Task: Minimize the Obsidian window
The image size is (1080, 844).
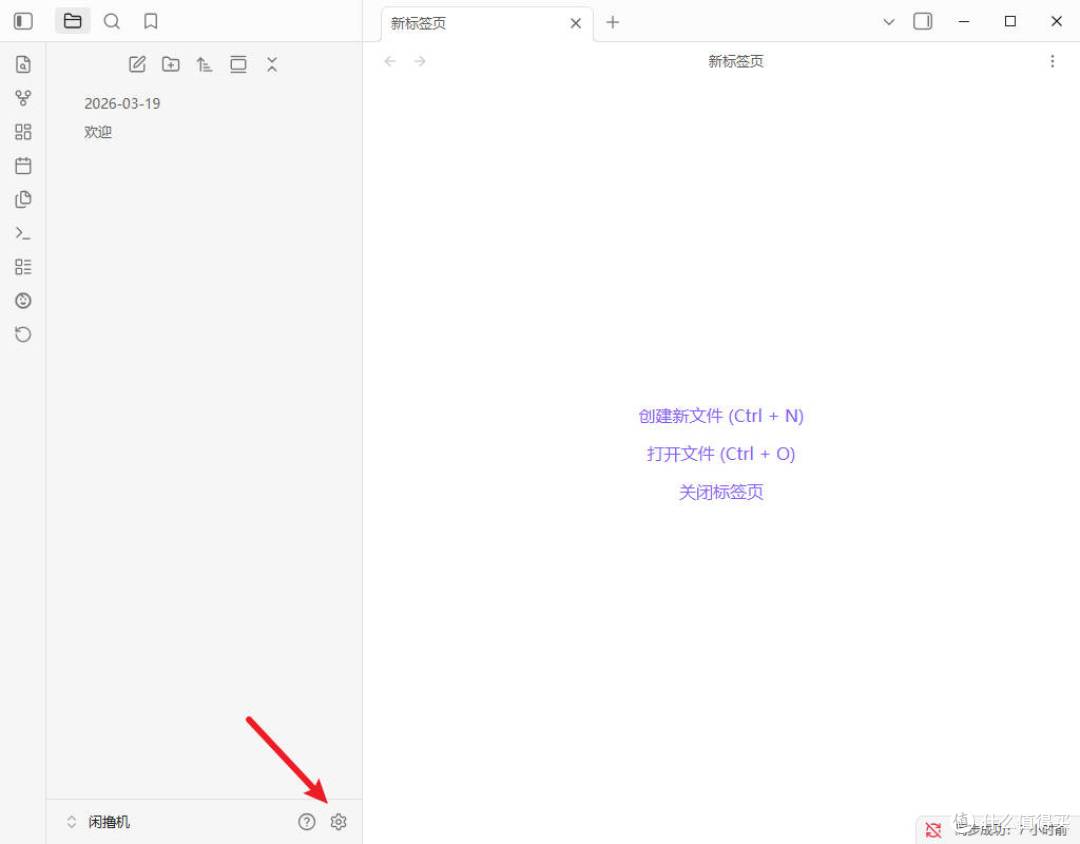Action: pos(964,21)
